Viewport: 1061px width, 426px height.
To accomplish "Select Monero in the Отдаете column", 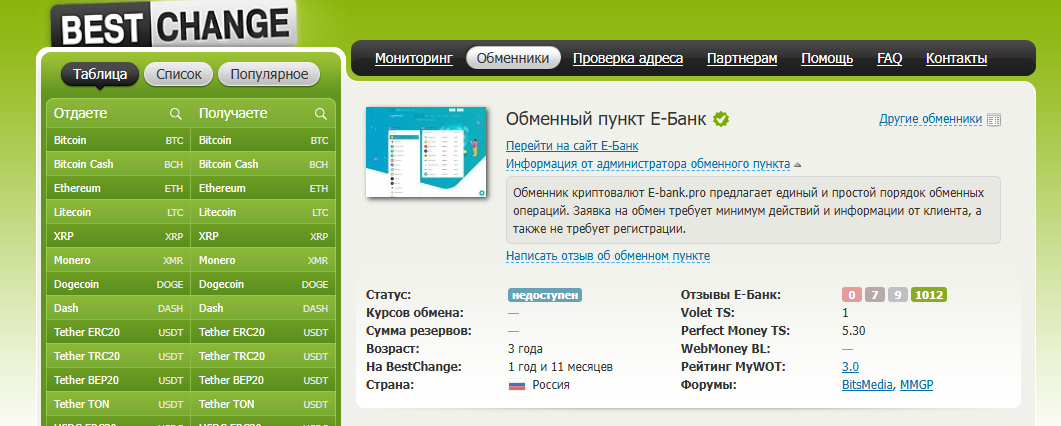I will point(118,260).
